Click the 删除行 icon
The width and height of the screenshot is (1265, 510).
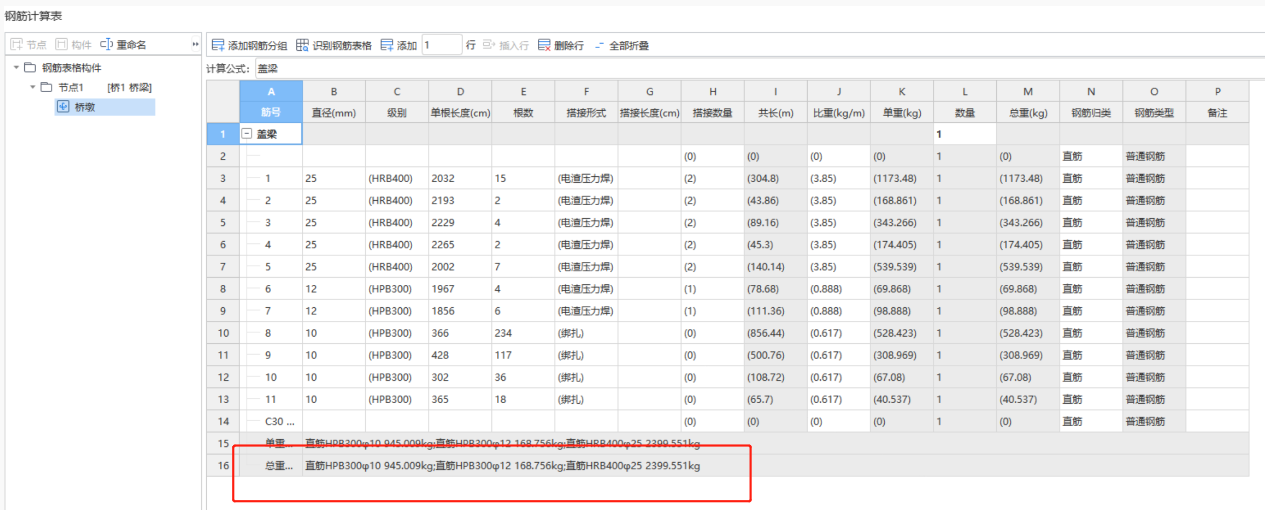(x=544, y=45)
